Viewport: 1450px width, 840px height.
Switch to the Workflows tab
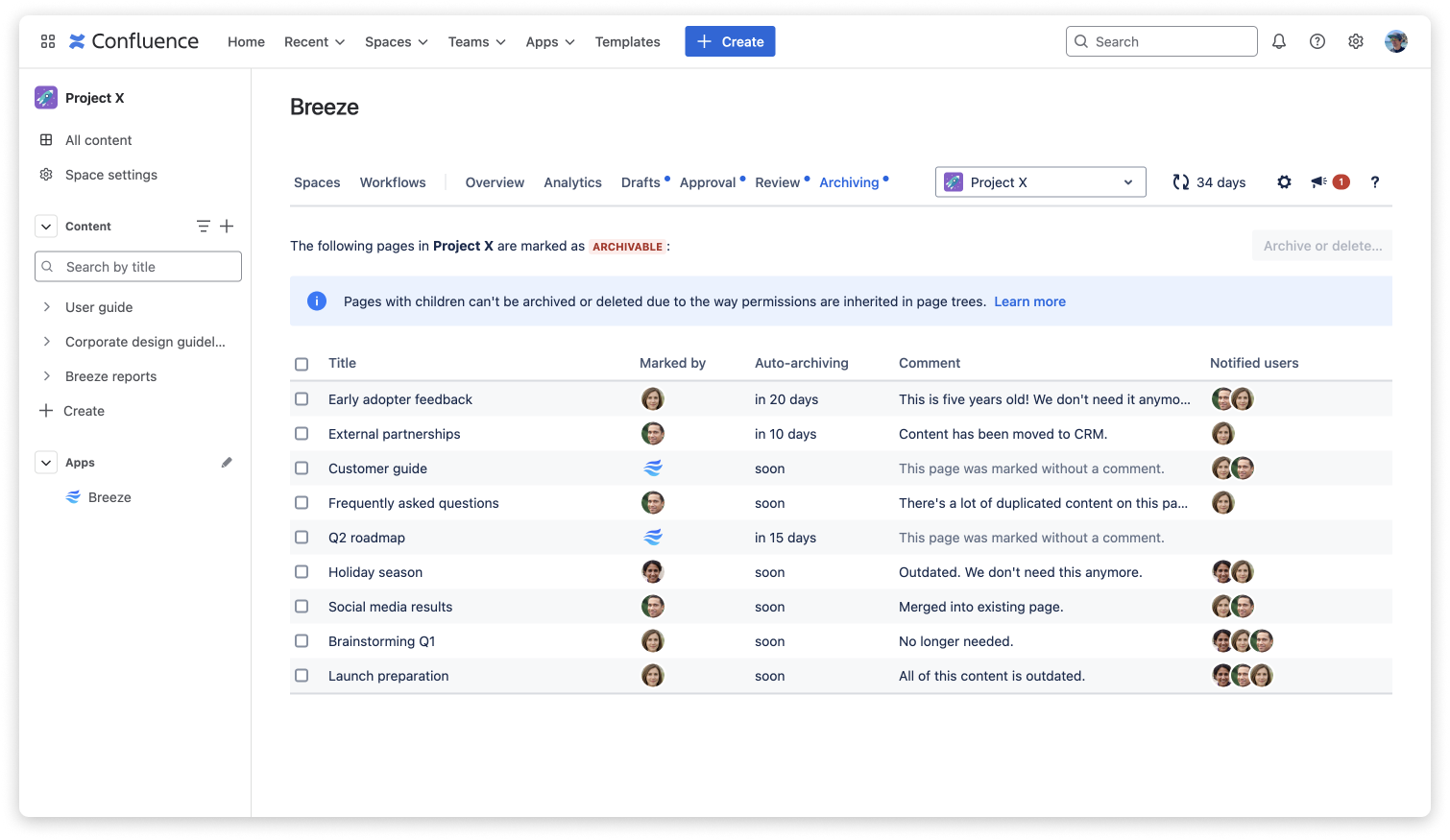tap(393, 182)
